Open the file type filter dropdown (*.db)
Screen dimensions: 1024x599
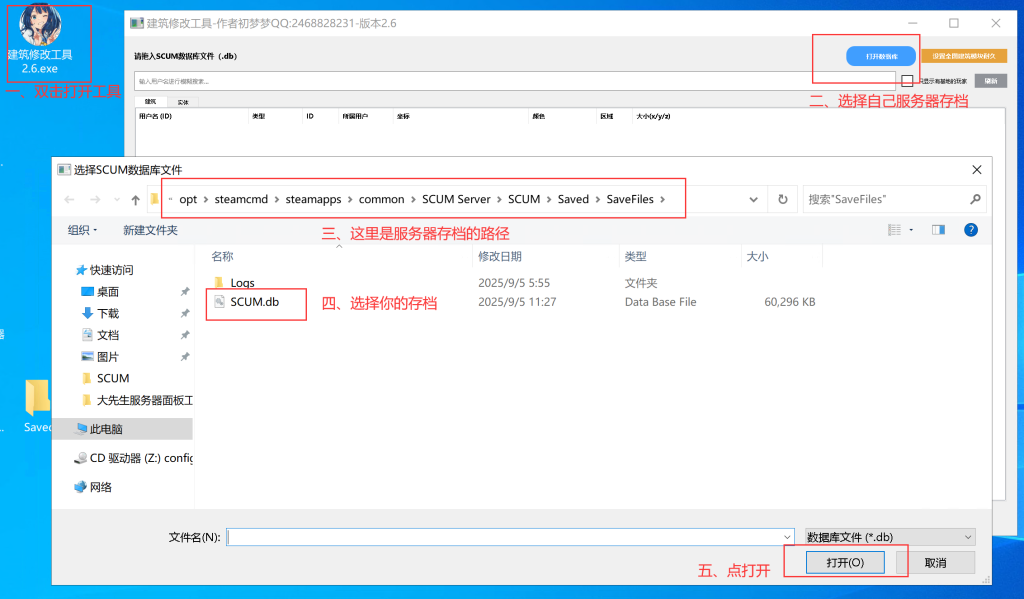coord(889,537)
